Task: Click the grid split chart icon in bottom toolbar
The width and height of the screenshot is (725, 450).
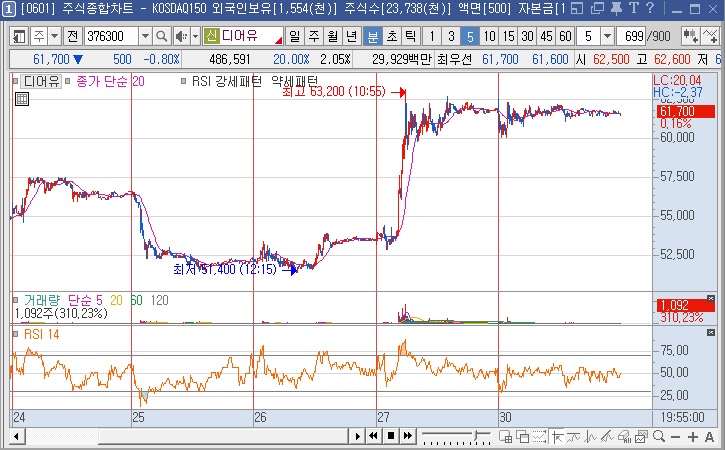Action: coord(505,436)
